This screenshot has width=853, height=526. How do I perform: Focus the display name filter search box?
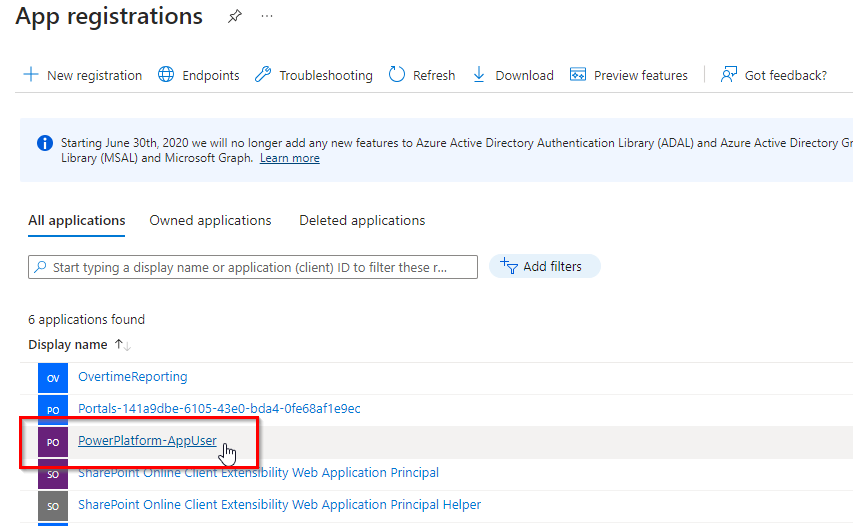[253, 267]
